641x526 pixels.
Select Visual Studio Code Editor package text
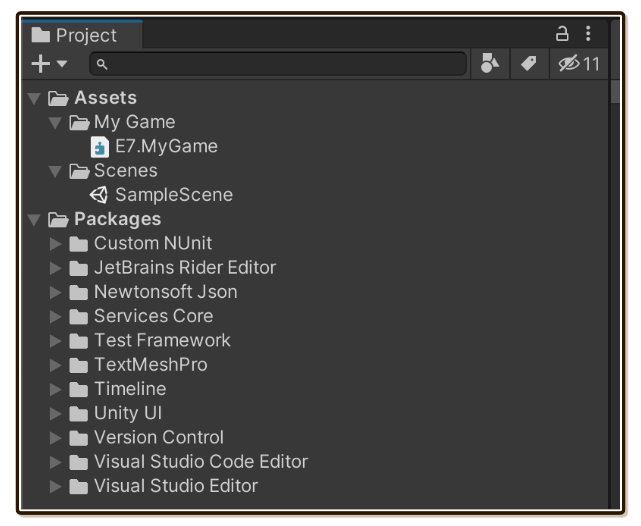coord(201,461)
